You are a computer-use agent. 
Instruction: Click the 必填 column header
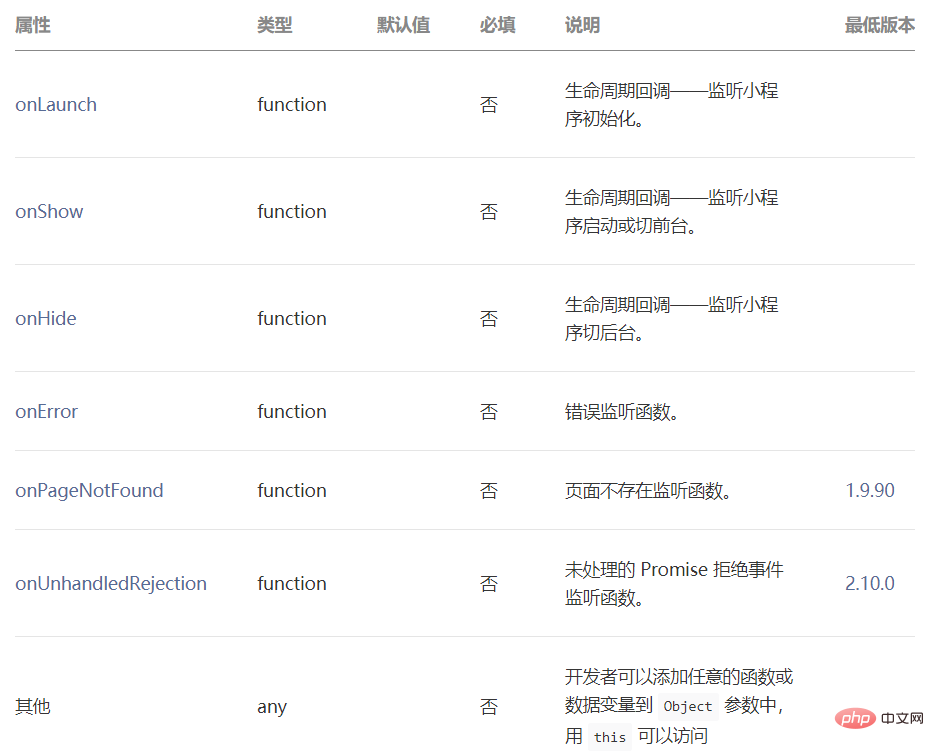[497, 25]
